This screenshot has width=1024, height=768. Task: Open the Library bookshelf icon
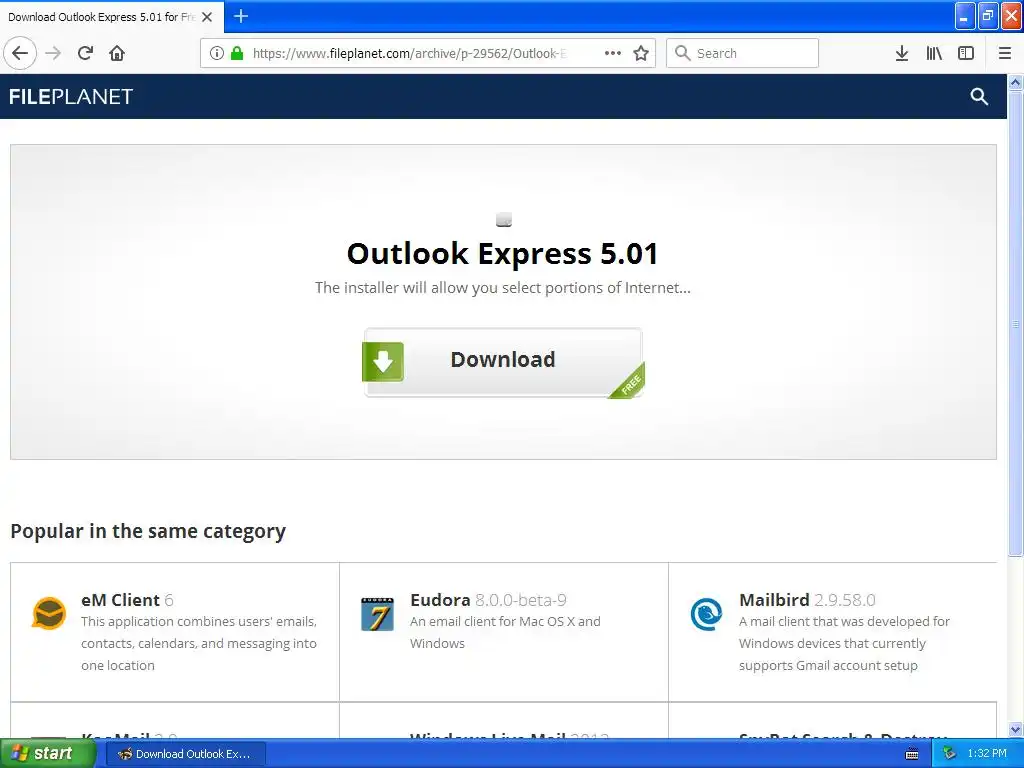934,54
